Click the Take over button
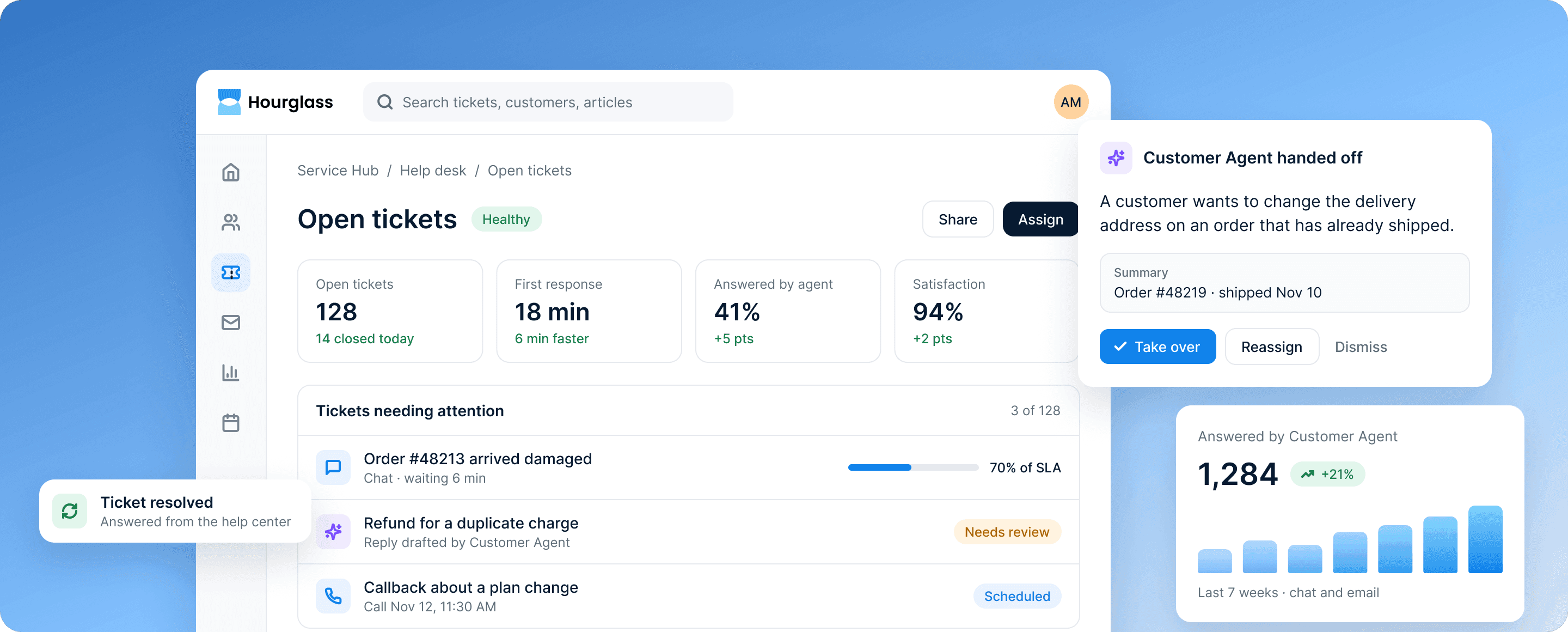This screenshot has width=1568, height=632. pyautogui.click(x=1157, y=347)
